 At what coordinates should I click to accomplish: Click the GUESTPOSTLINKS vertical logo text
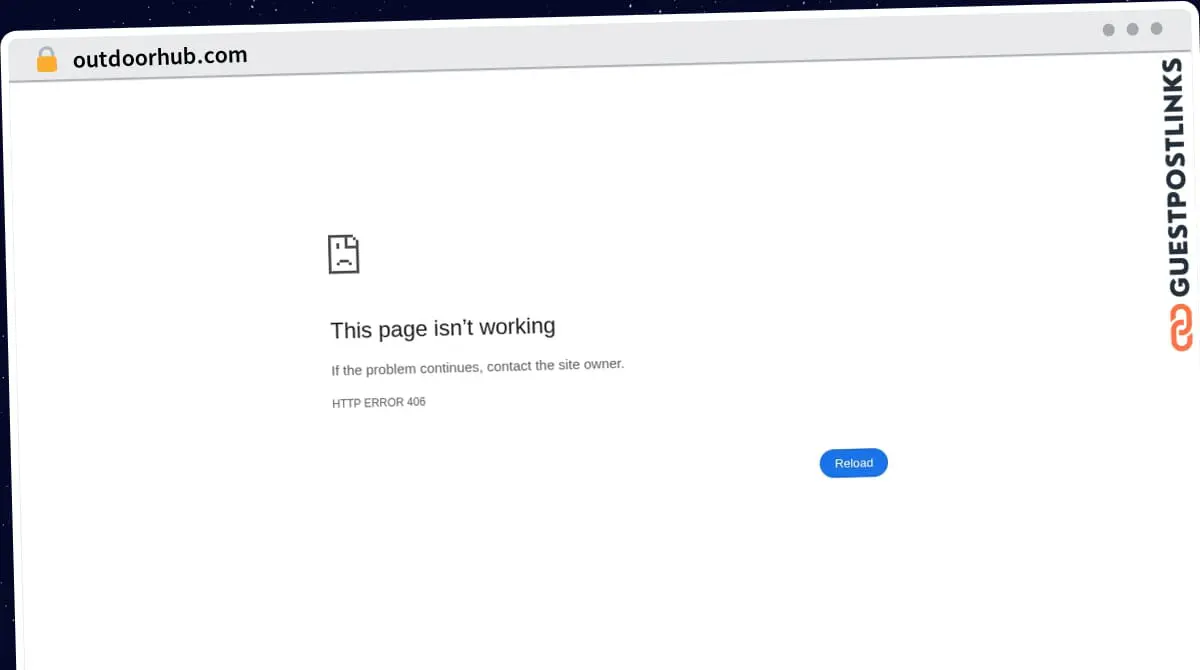point(1179,177)
